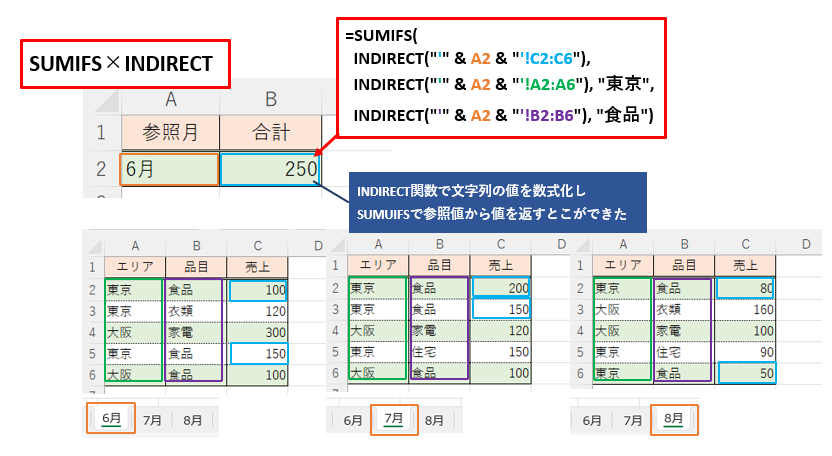Select right sheet cell C2 with 80
The height and width of the screenshot is (456, 832).
745,288
